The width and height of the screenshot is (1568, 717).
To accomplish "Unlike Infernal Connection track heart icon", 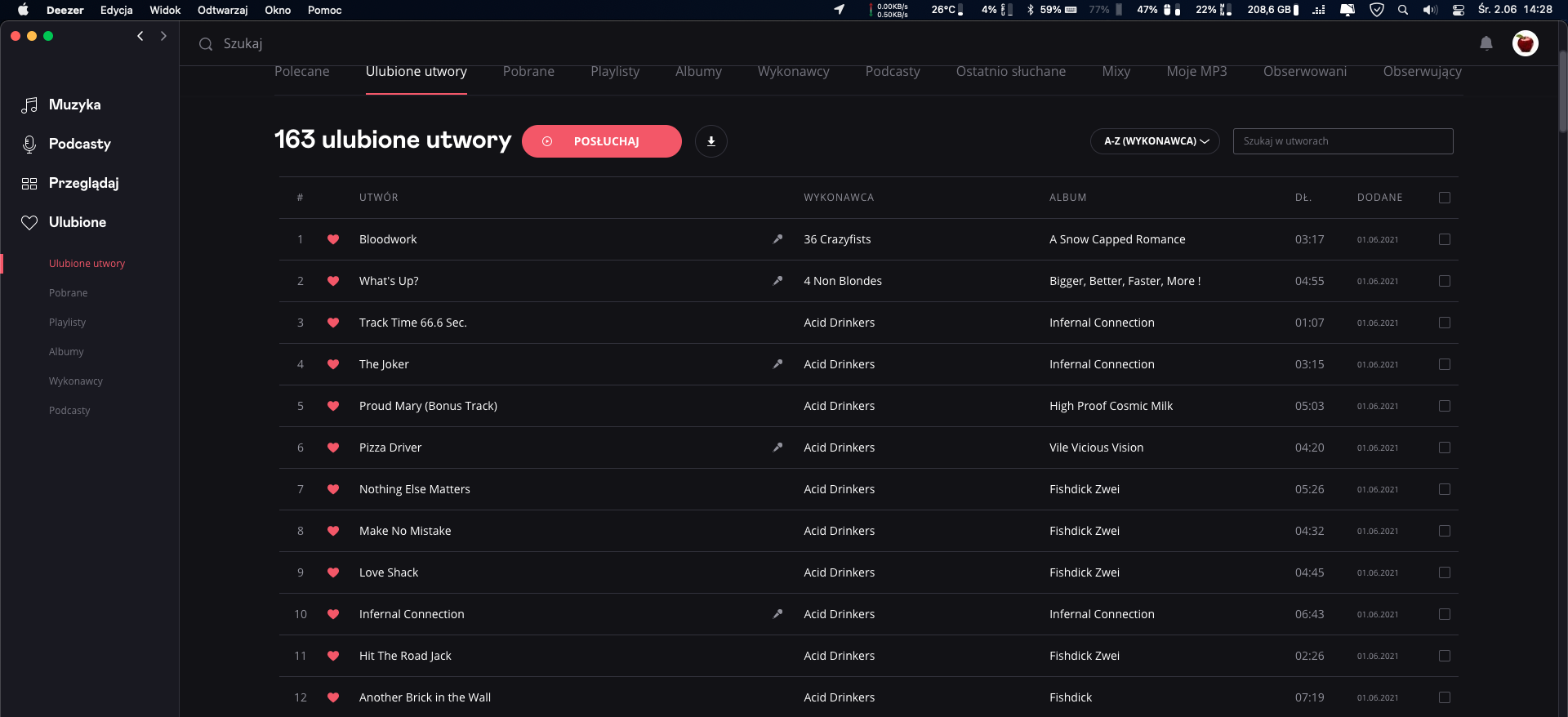I will pos(333,614).
